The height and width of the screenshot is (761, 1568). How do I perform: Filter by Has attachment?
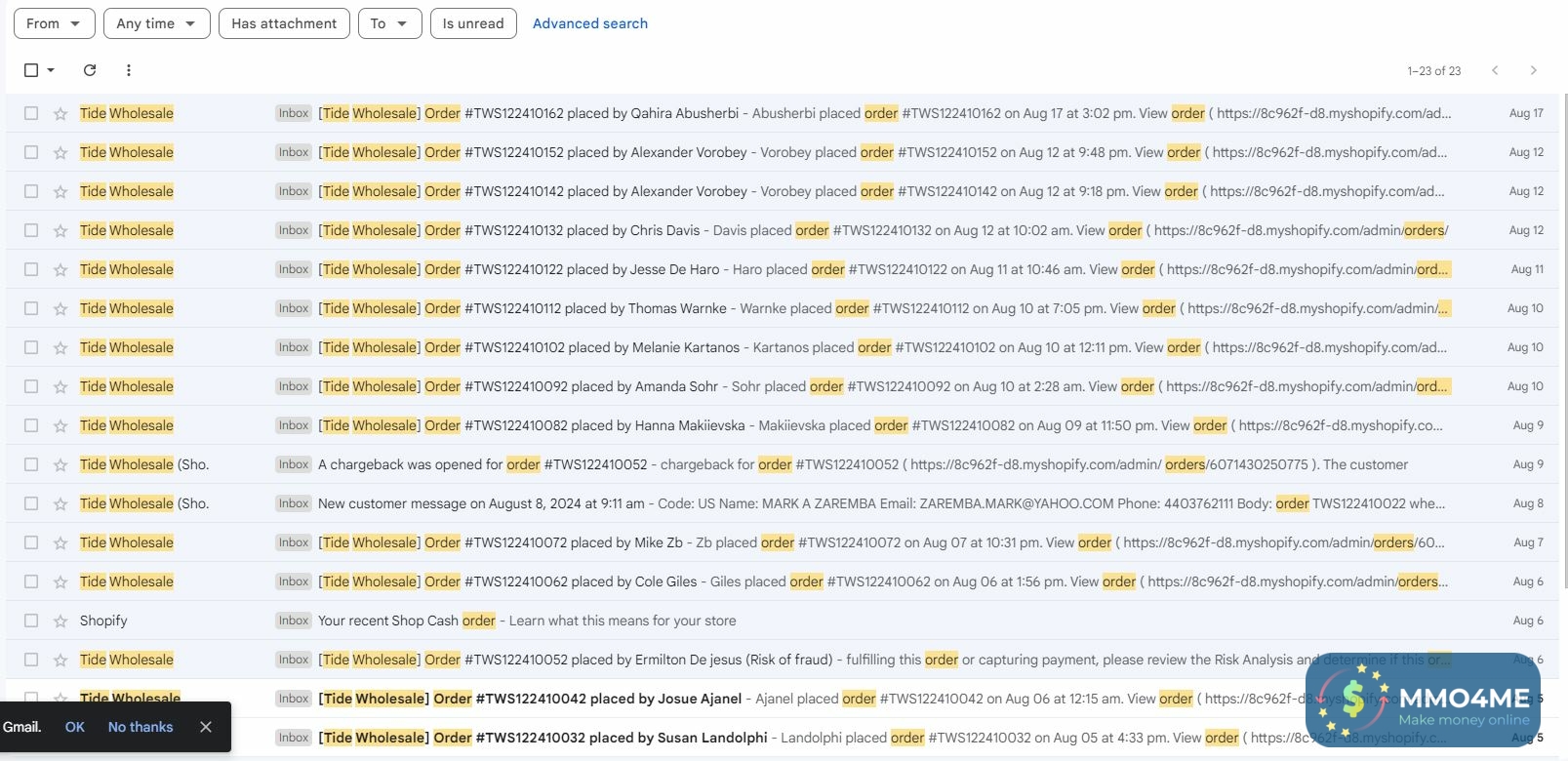[x=284, y=23]
